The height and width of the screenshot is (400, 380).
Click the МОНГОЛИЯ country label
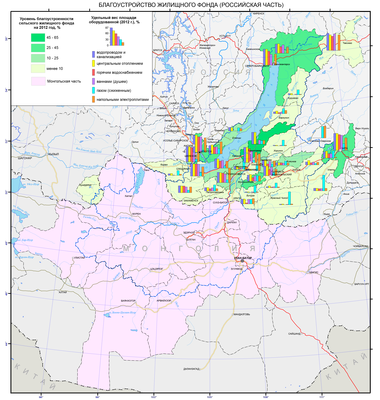tap(189, 248)
